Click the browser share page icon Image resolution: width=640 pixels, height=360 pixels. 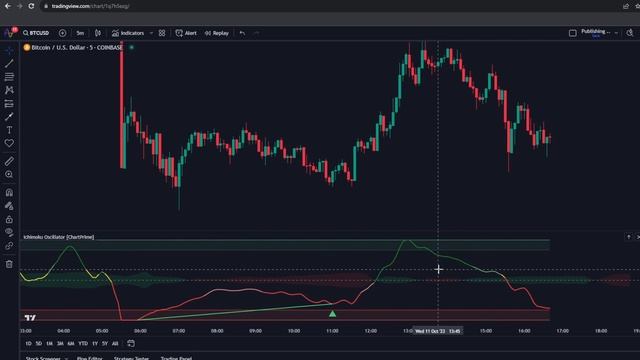tap(626, 6)
